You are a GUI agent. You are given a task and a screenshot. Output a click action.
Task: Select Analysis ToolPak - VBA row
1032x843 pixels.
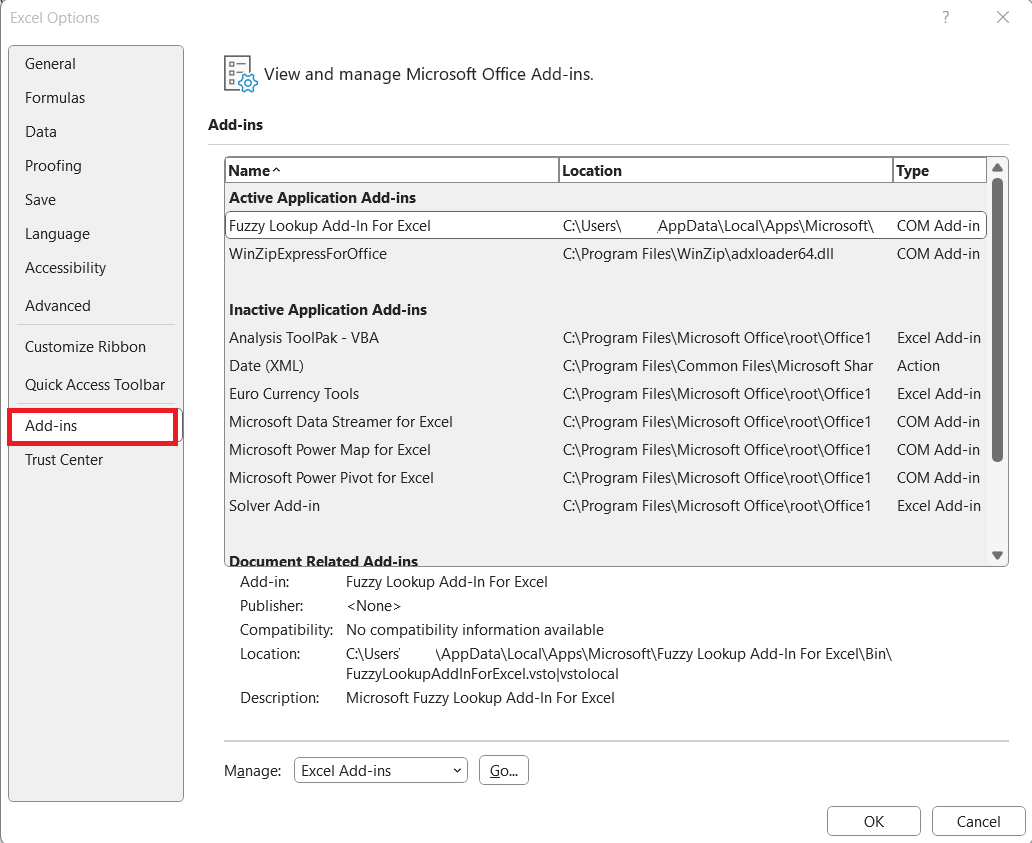tap(606, 338)
